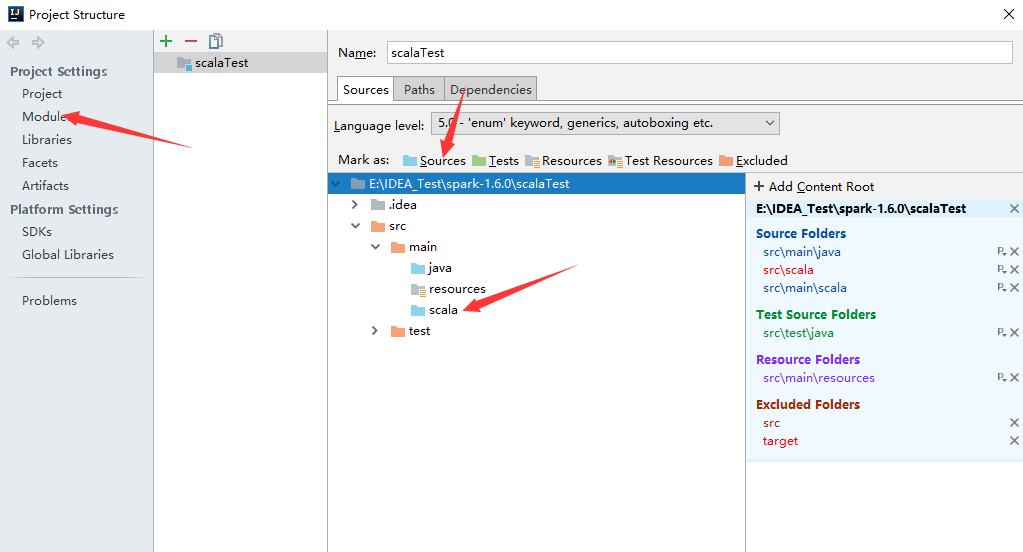1023x552 pixels.
Task: Unmark source folder src\main\java
Action: click(x=1015, y=251)
